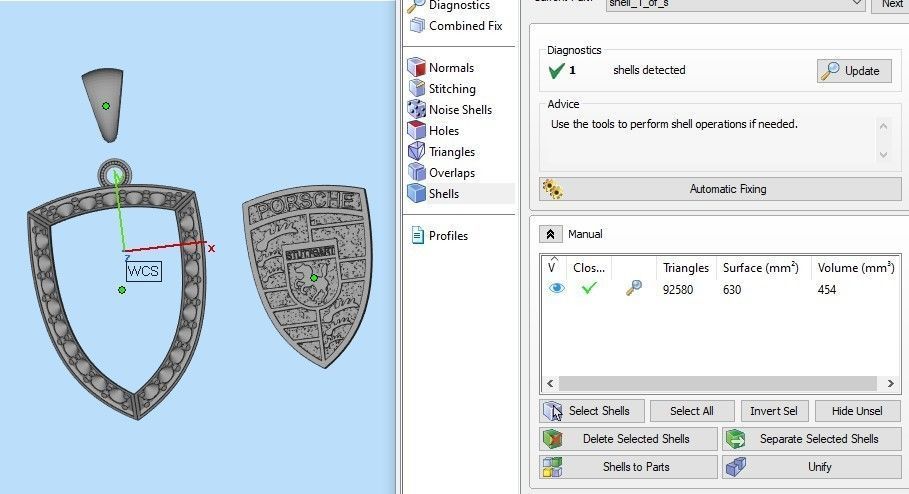Collapse the Manual section
Image resolution: width=909 pixels, height=494 pixels.
550,234
